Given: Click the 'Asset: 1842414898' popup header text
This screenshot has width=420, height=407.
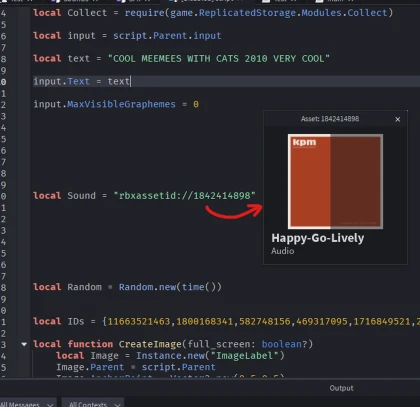Looking at the screenshot, I should coord(330,119).
